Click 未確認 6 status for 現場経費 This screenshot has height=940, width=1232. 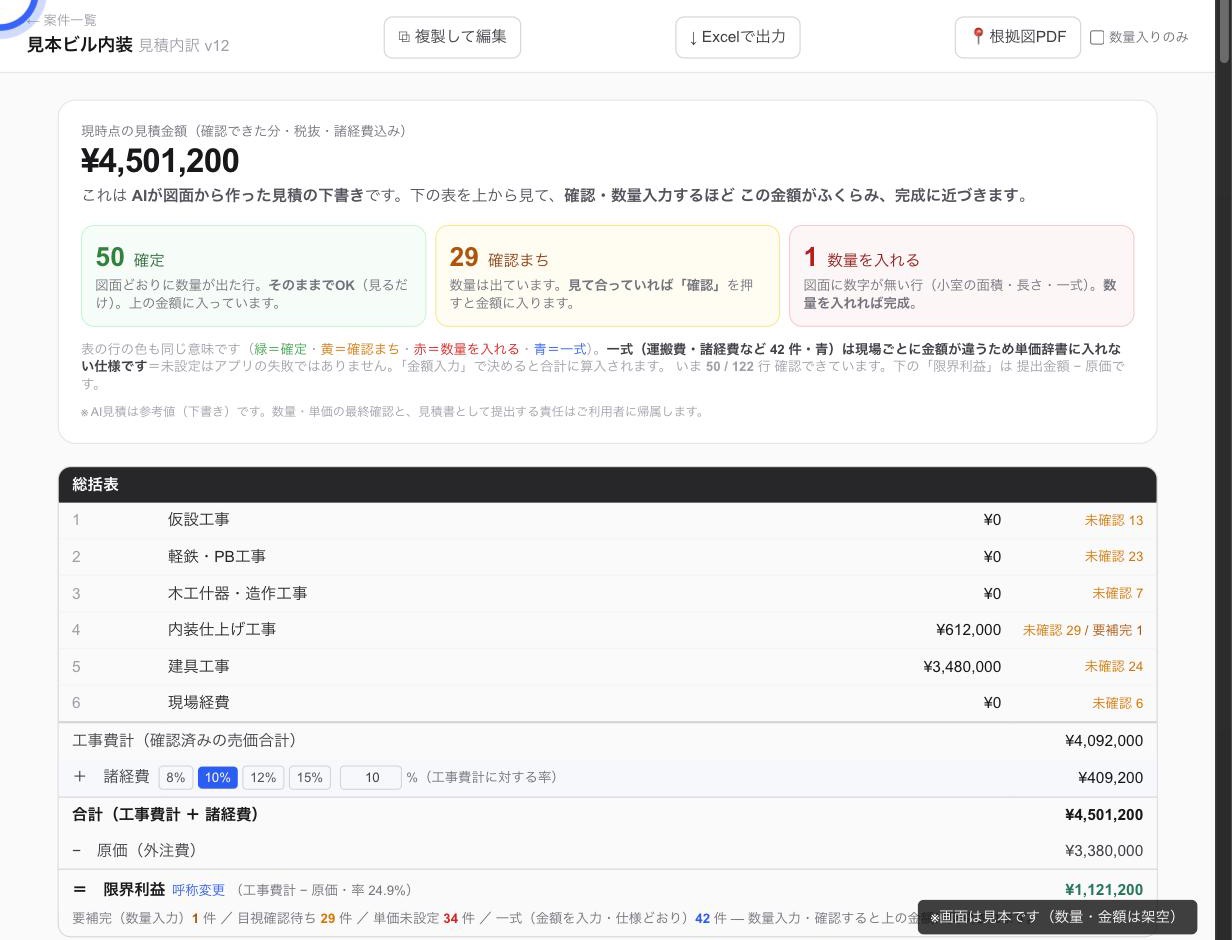[x=1117, y=703]
